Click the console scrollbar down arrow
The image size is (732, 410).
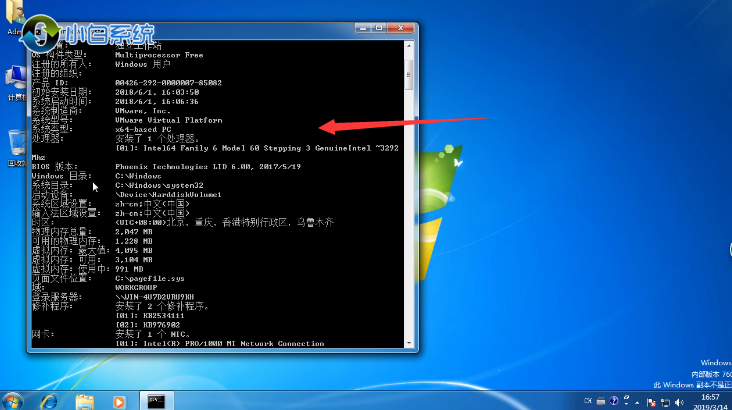(x=409, y=344)
